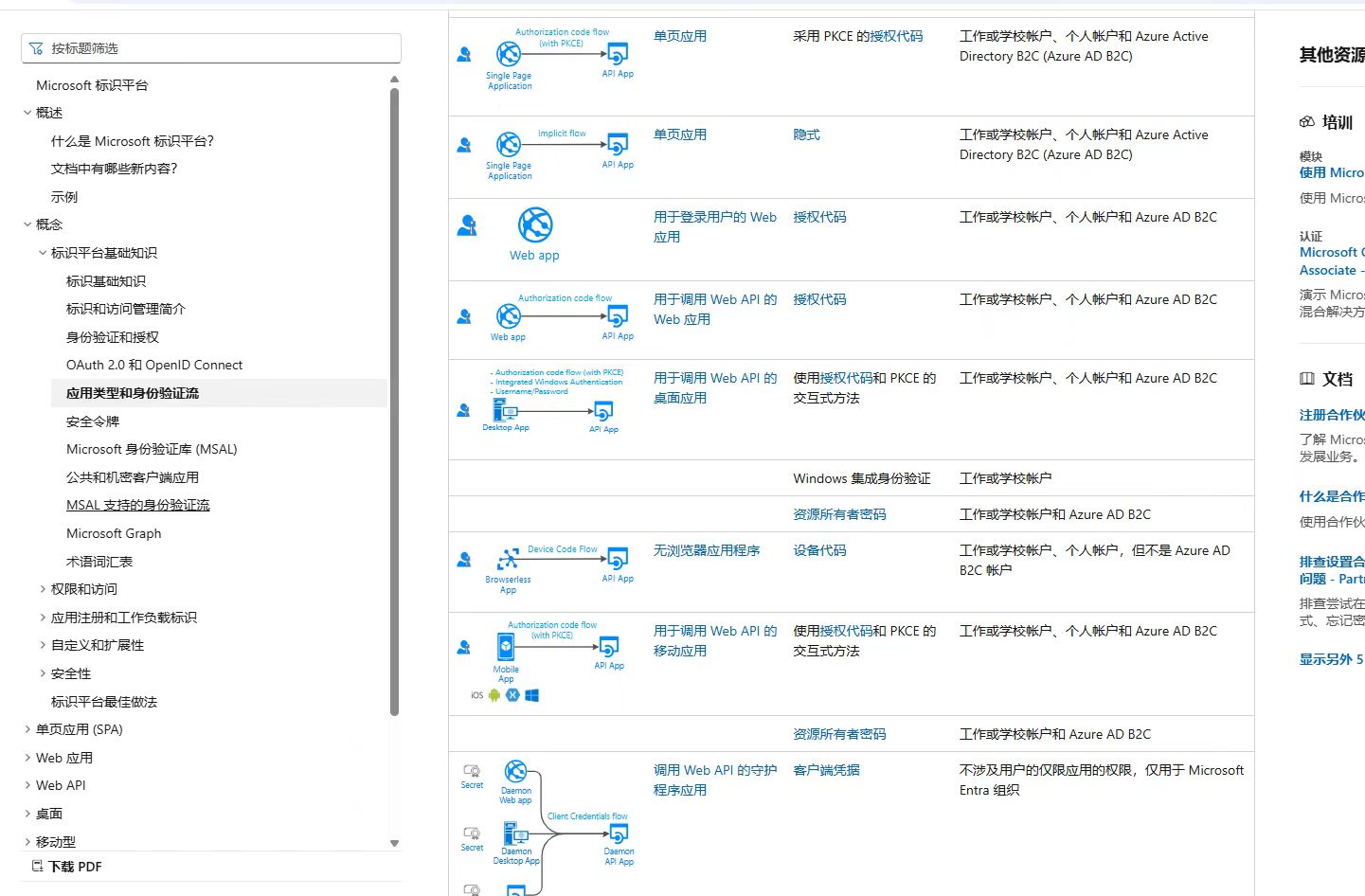Click the Mobile App diagram icon

click(x=506, y=647)
